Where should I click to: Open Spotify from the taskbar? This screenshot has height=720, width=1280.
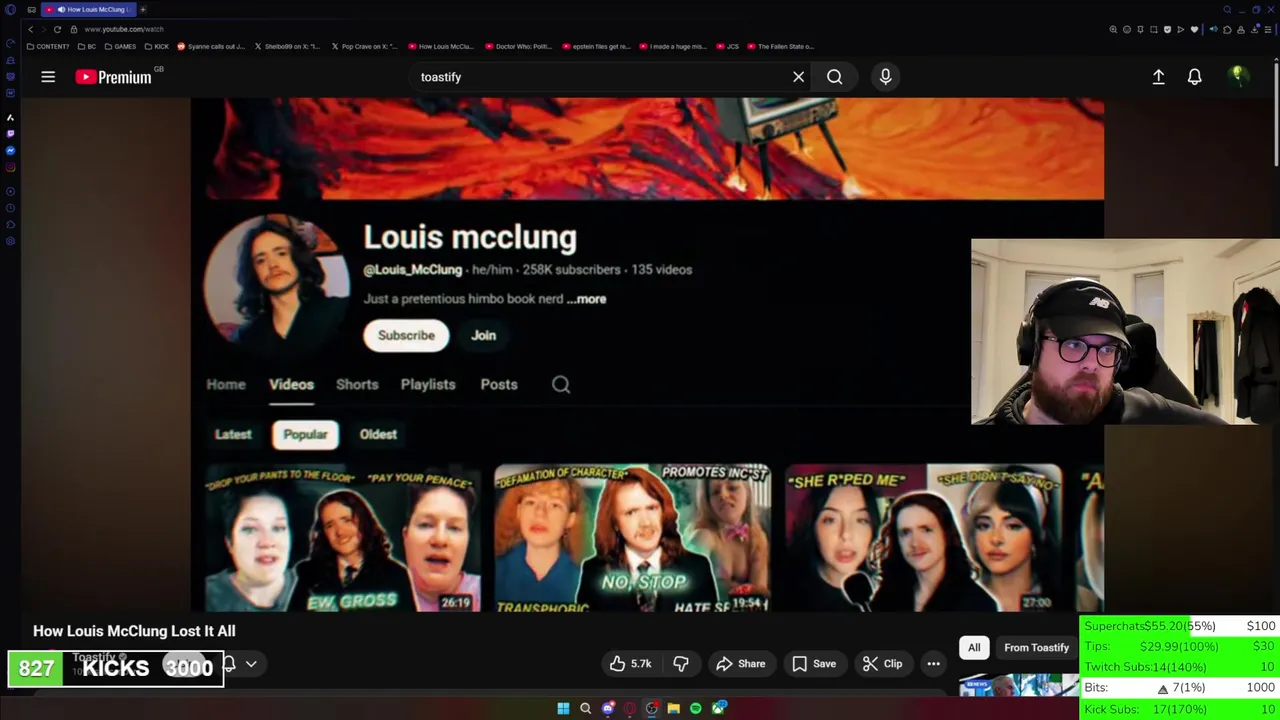coord(695,708)
